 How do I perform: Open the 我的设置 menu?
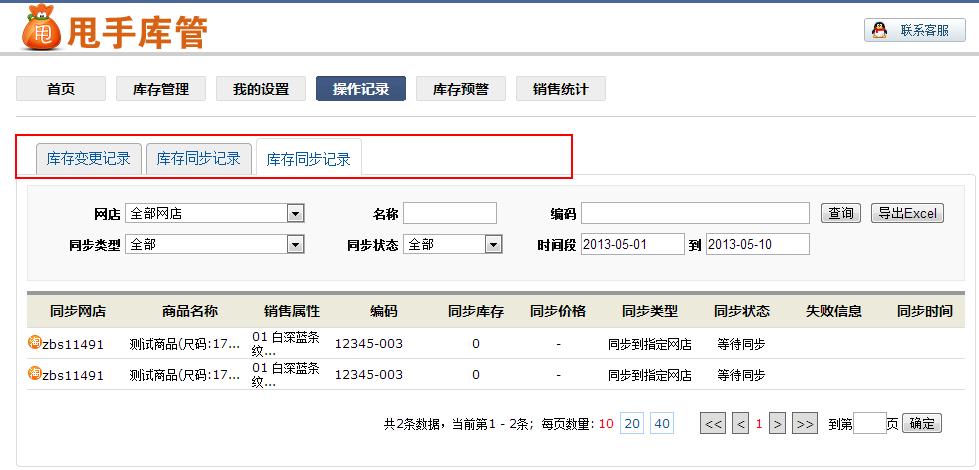[x=261, y=89]
